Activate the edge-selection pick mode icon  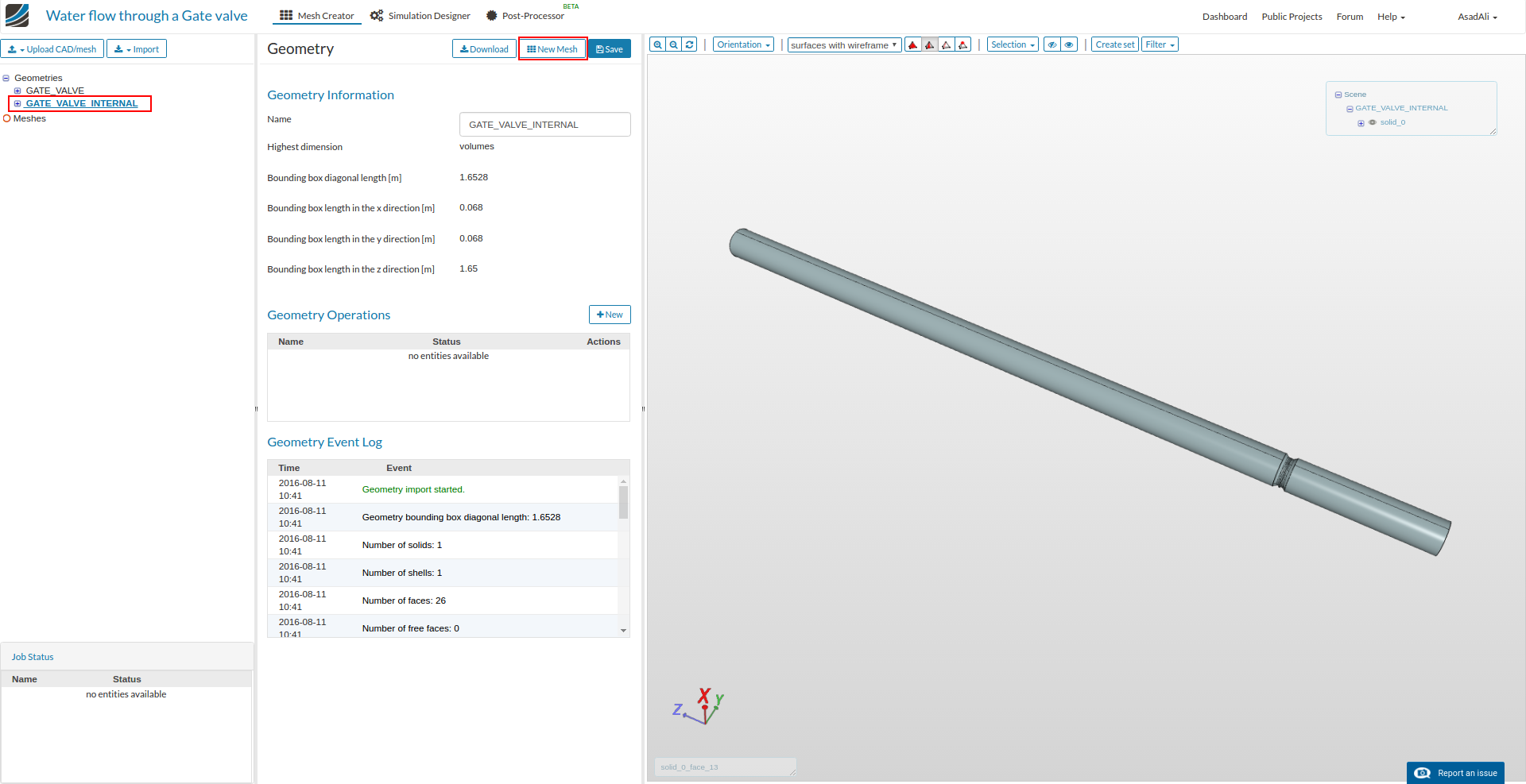(947, 44)
